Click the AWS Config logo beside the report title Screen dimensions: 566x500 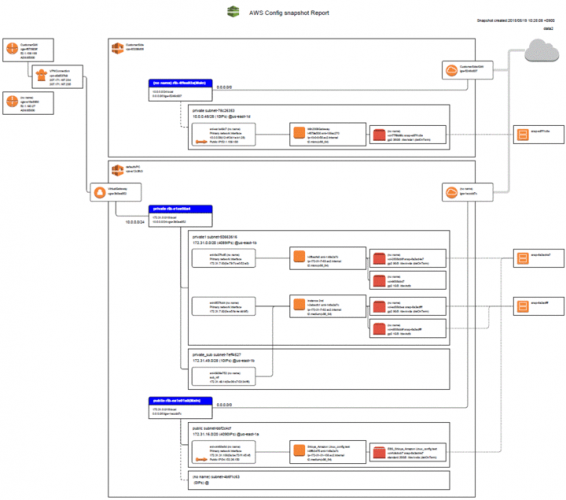233,12
